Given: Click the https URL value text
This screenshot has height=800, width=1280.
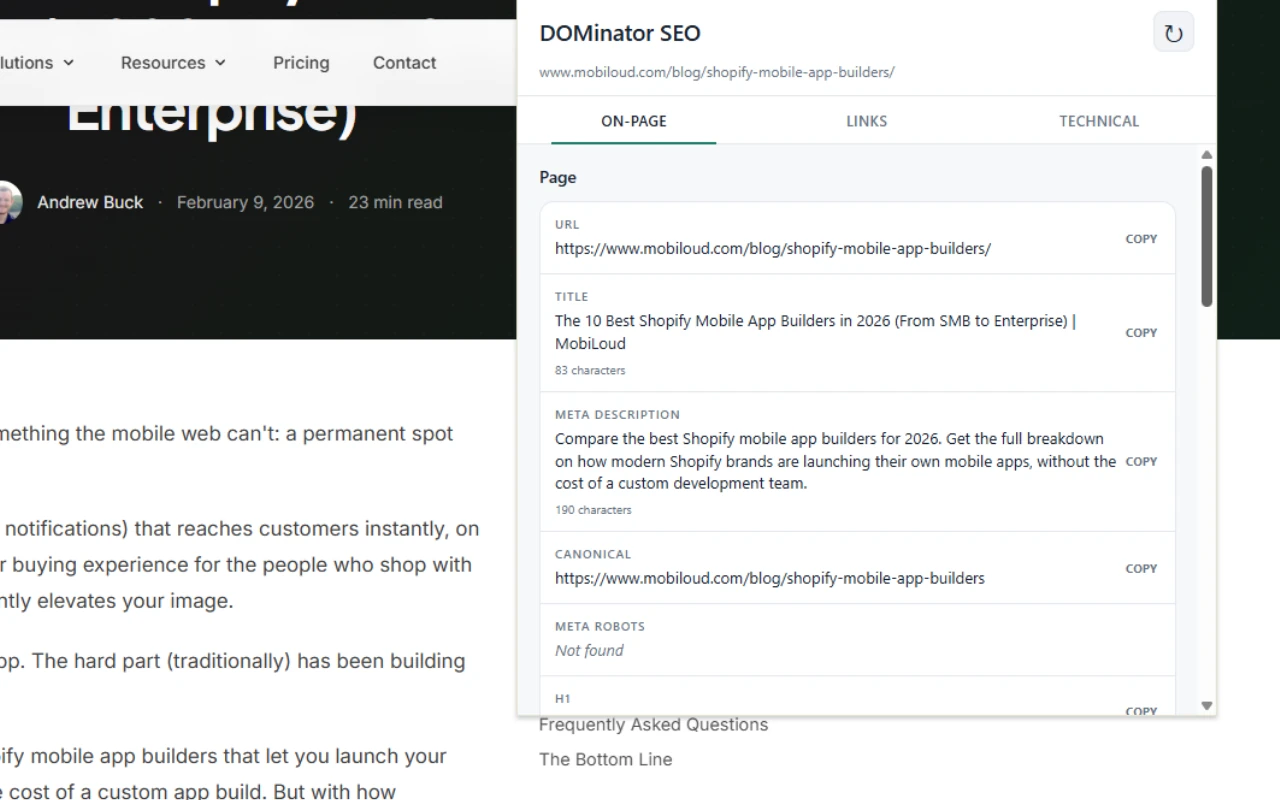Looking at the screenshot, I should tap(773, 248).
